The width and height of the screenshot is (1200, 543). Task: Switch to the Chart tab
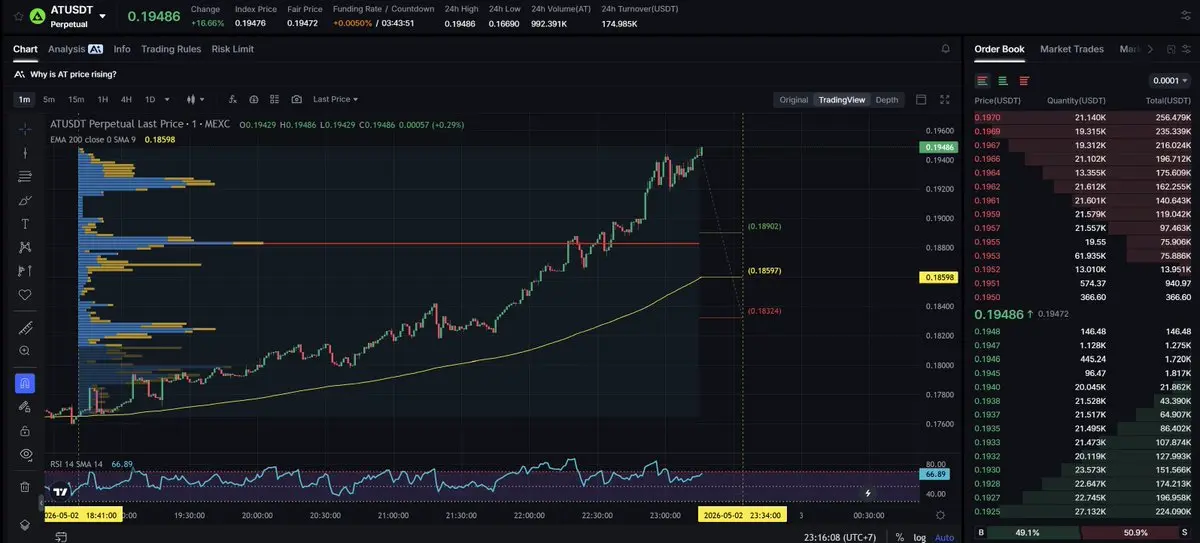pos(25,48)
